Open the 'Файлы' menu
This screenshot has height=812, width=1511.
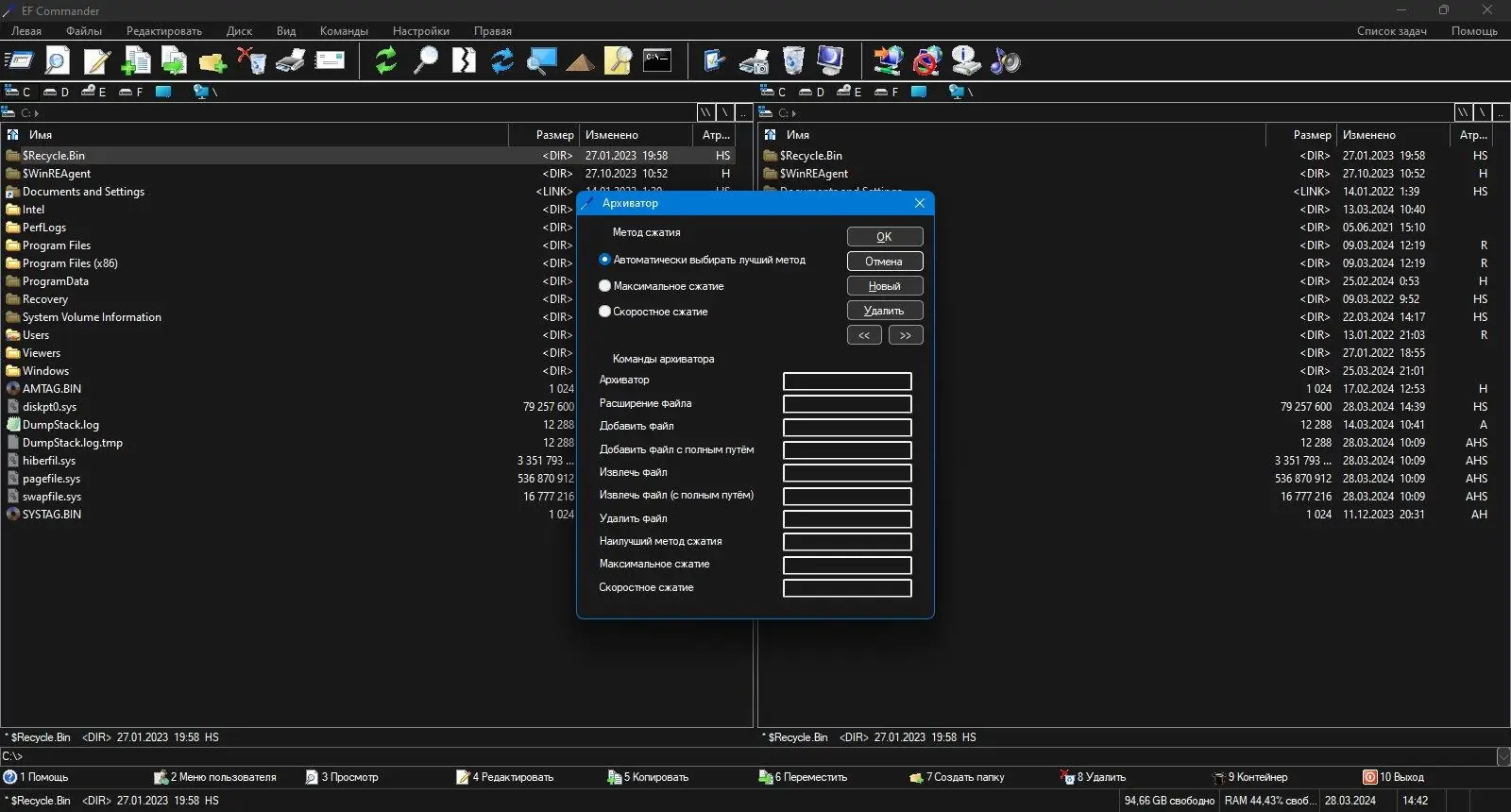tap(83, 31)
